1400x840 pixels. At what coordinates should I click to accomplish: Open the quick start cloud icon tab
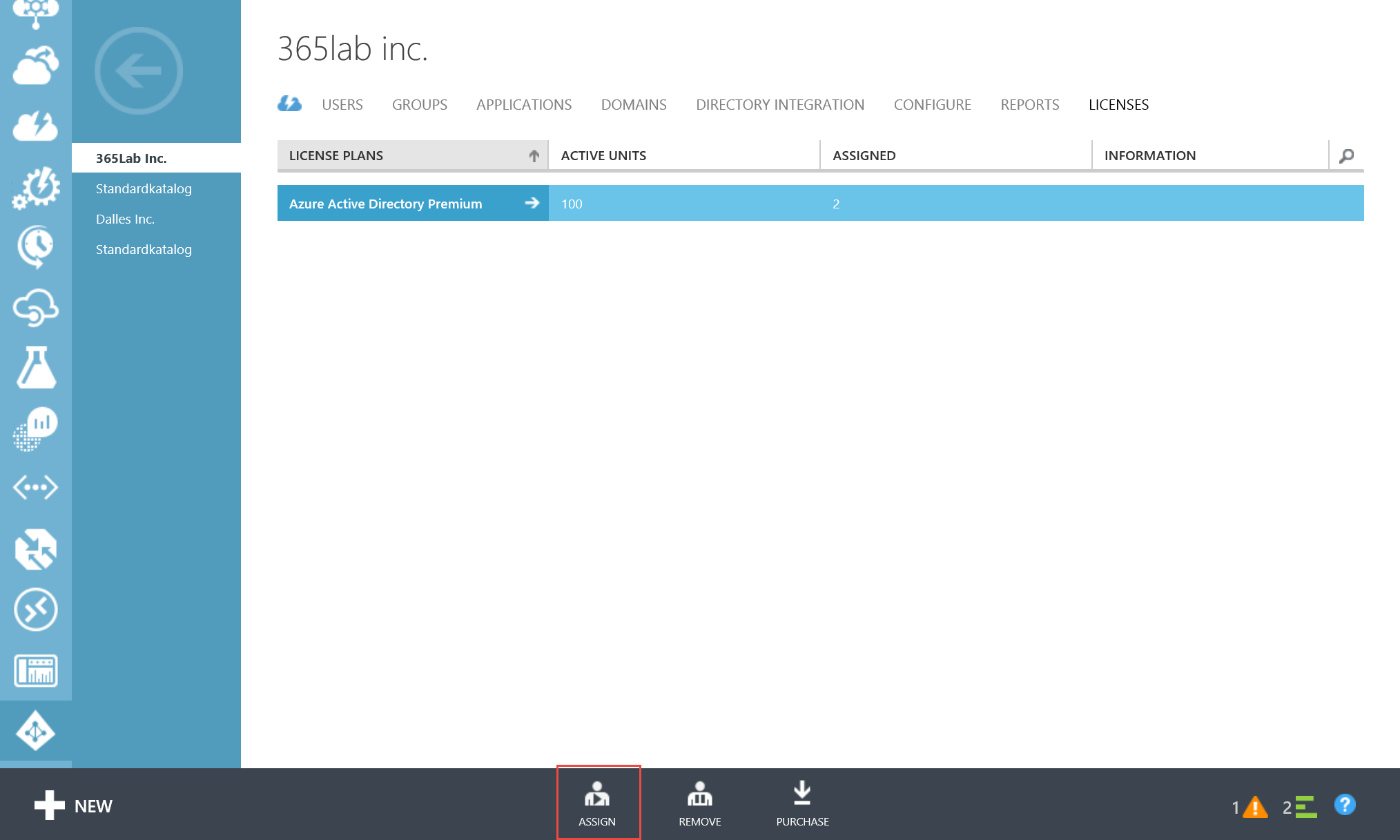click(290, 104)
